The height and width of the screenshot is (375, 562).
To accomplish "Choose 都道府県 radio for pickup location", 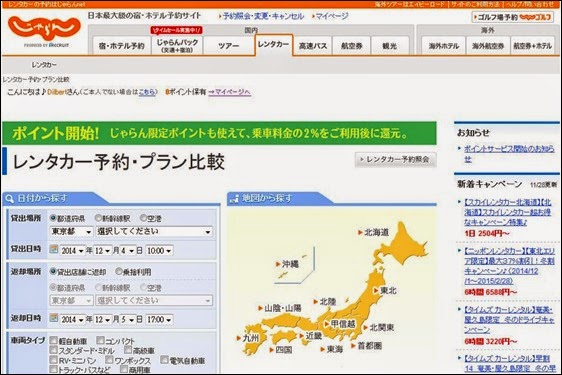I will tap(53, 218).
